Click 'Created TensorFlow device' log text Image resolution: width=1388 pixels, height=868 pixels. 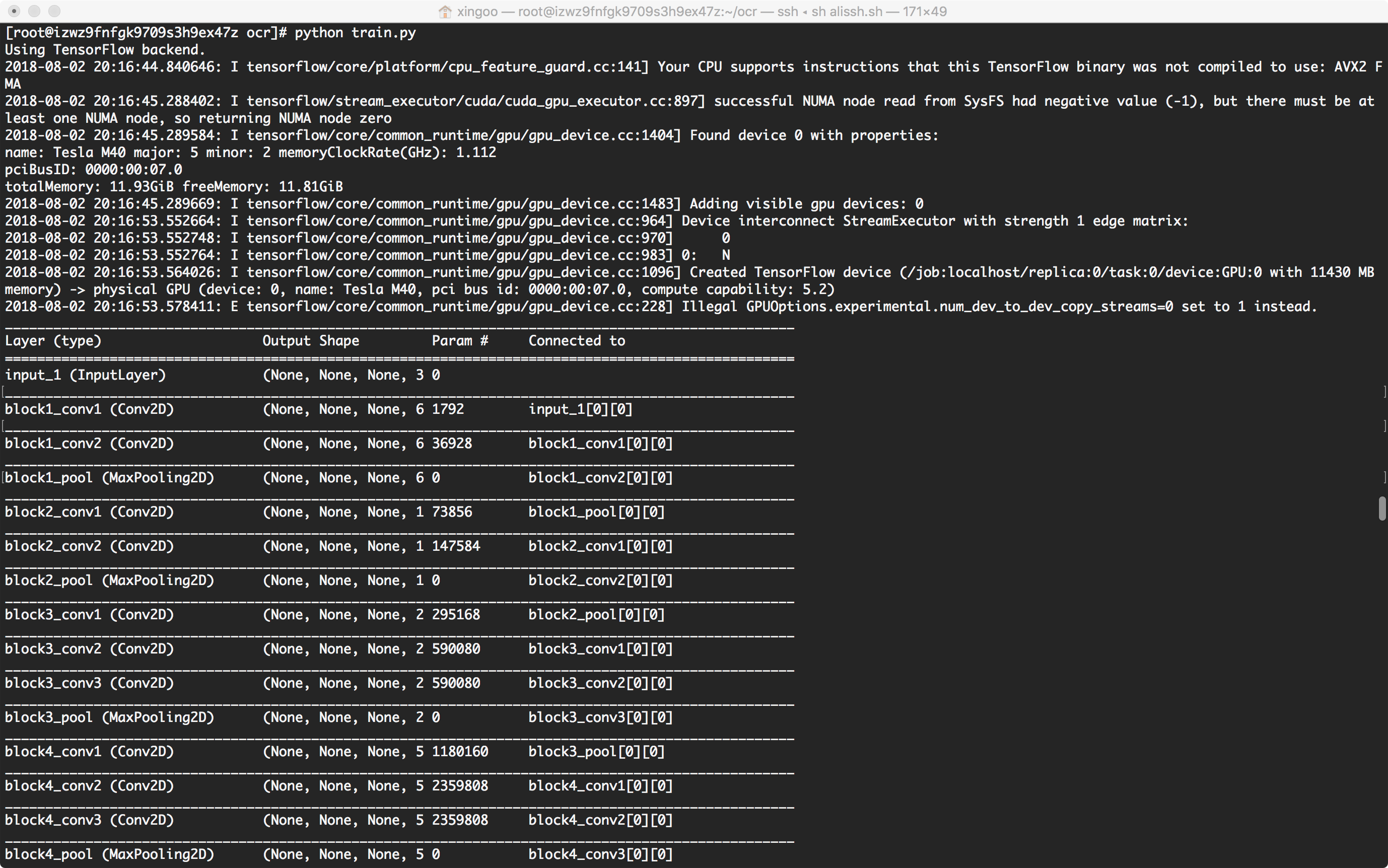pyautogui.click(x=790, y=273)
